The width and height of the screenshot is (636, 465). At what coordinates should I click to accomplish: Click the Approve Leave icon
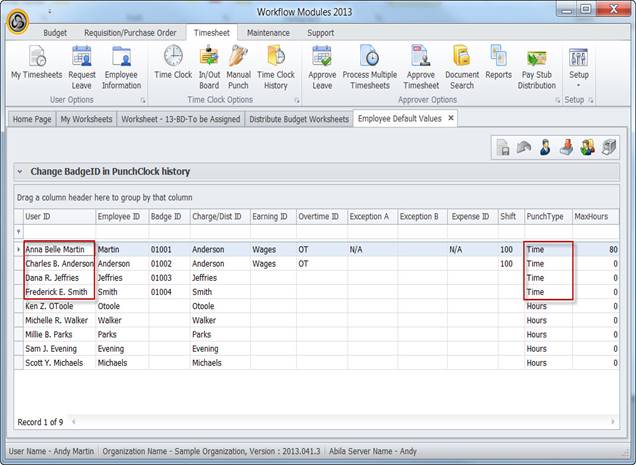[x=321, y=65]
